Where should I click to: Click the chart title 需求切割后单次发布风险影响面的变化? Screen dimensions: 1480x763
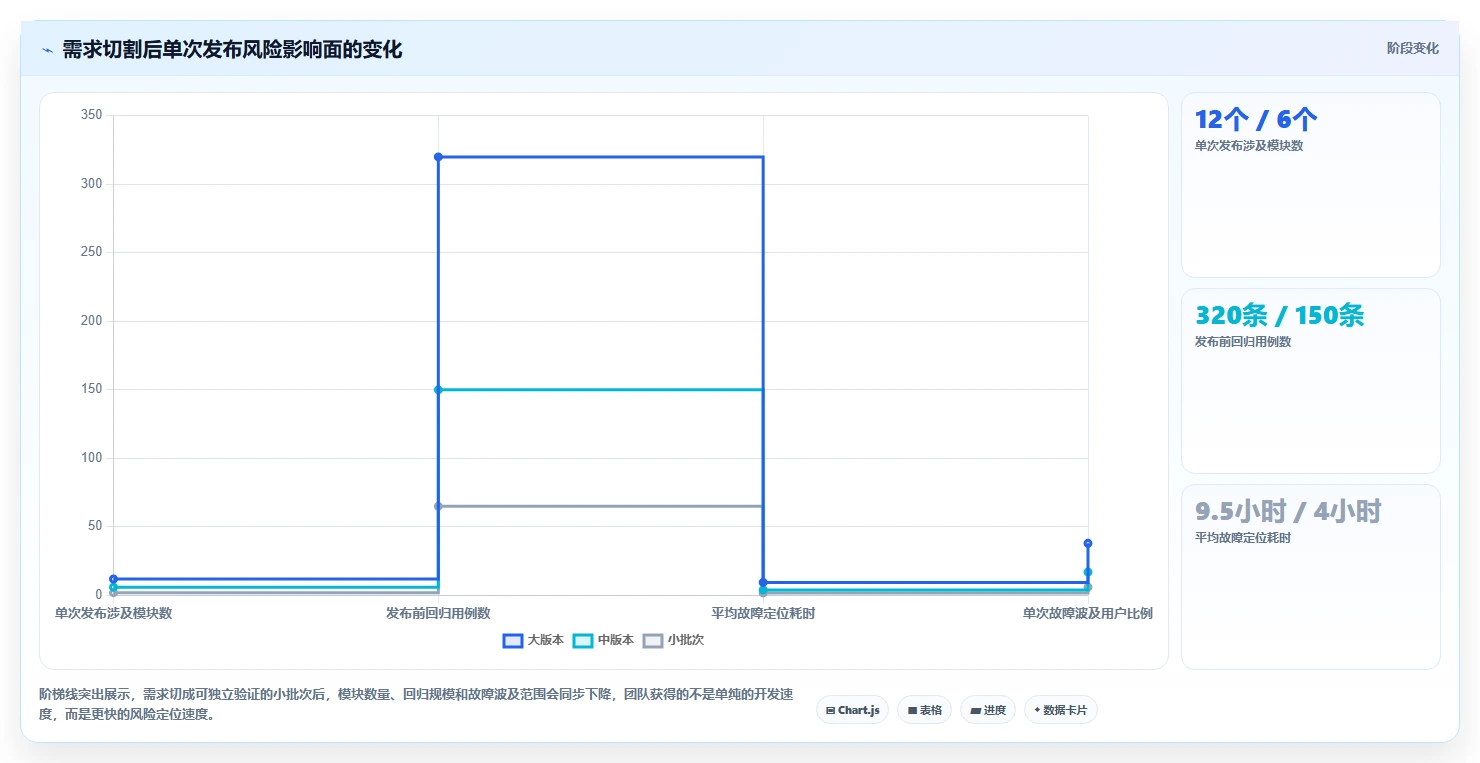[232, 50]
